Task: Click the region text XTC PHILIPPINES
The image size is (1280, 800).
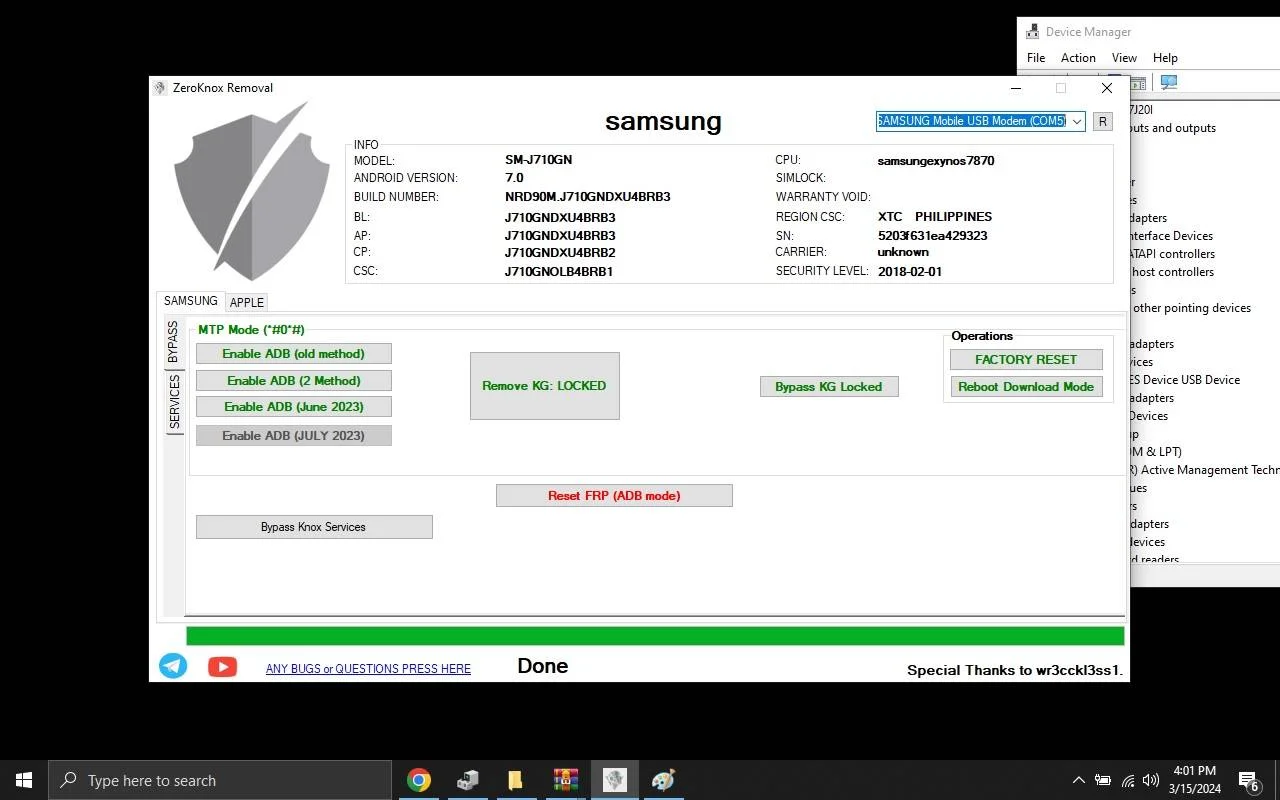Action: coord(935,217)
